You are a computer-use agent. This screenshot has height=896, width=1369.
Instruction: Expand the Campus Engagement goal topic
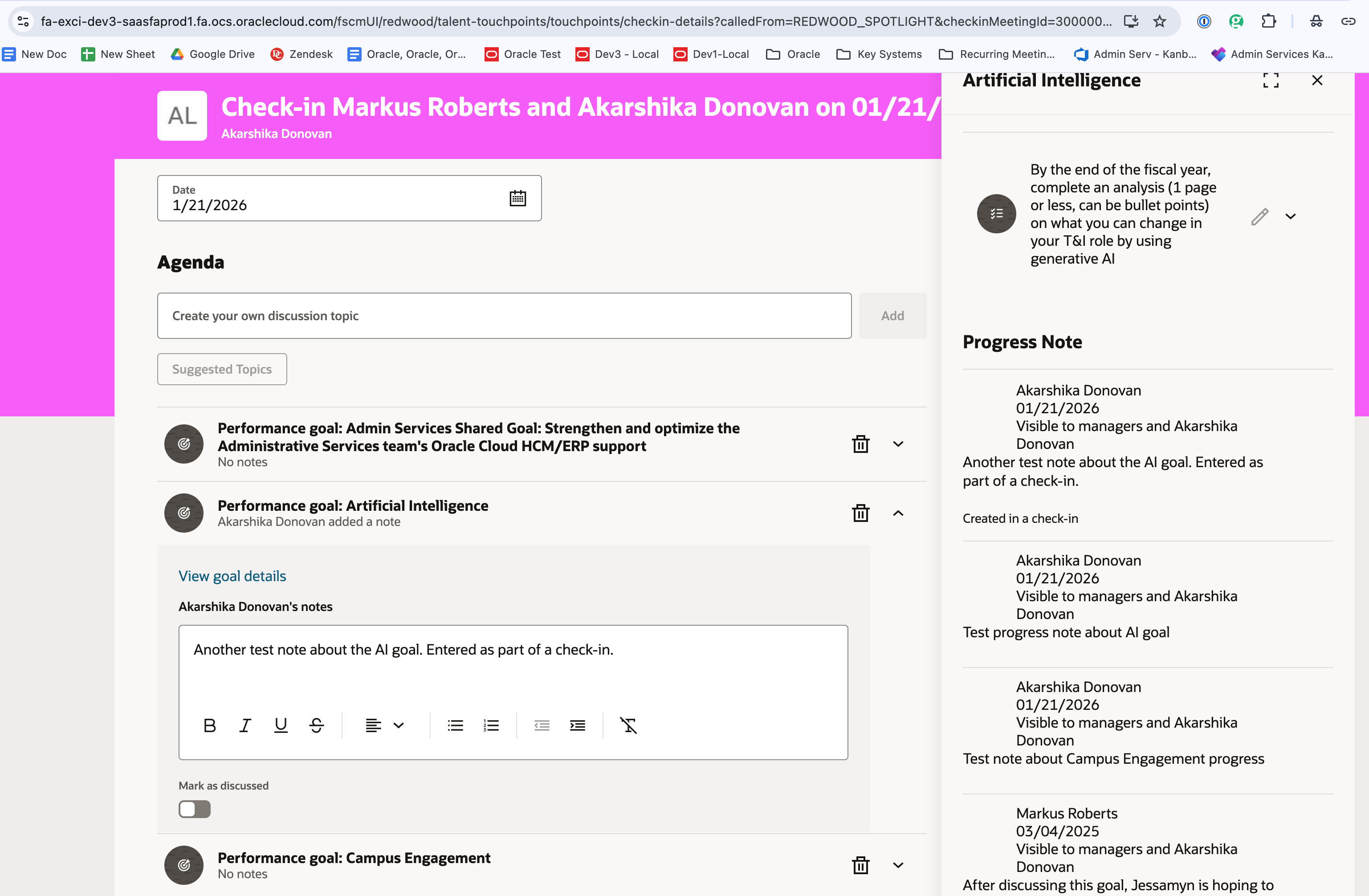click(x=898, y=865)
